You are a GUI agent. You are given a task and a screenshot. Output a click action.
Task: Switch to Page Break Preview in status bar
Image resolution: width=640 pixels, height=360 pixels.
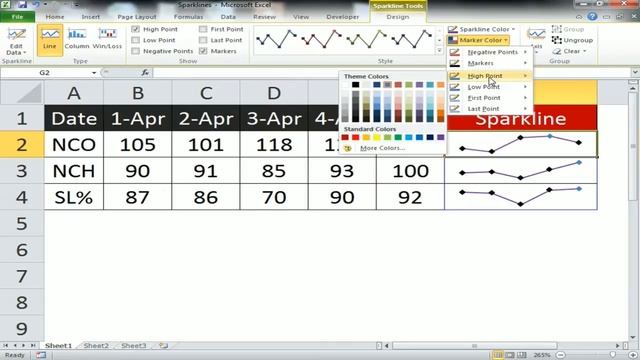[522, 355]
